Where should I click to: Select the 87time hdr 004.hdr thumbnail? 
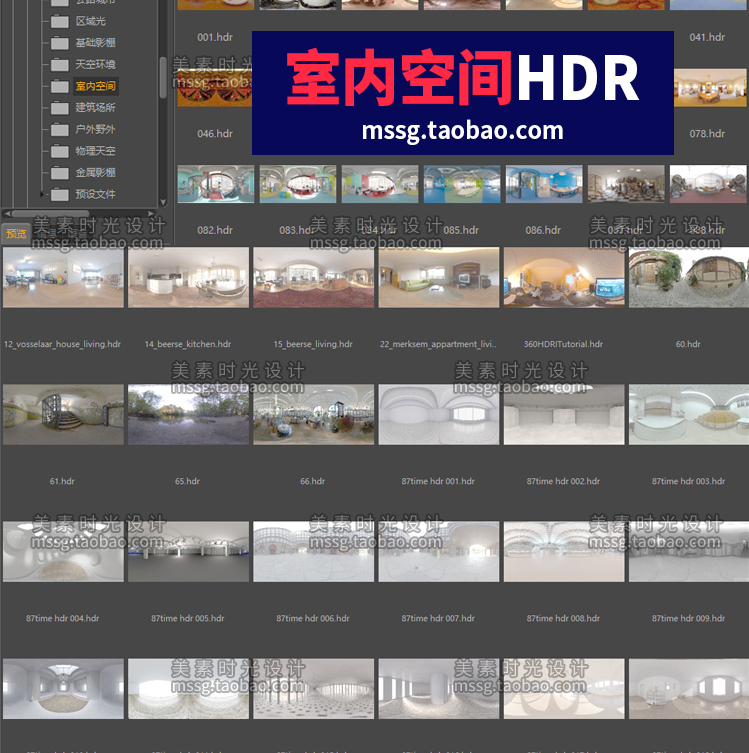click(63, 552)
